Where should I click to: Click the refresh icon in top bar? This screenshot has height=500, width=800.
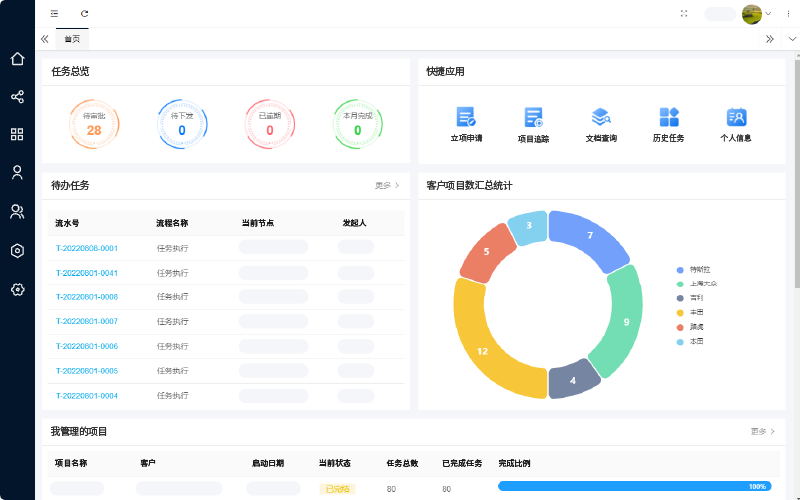pyautogui.click(x=84, y=14)
